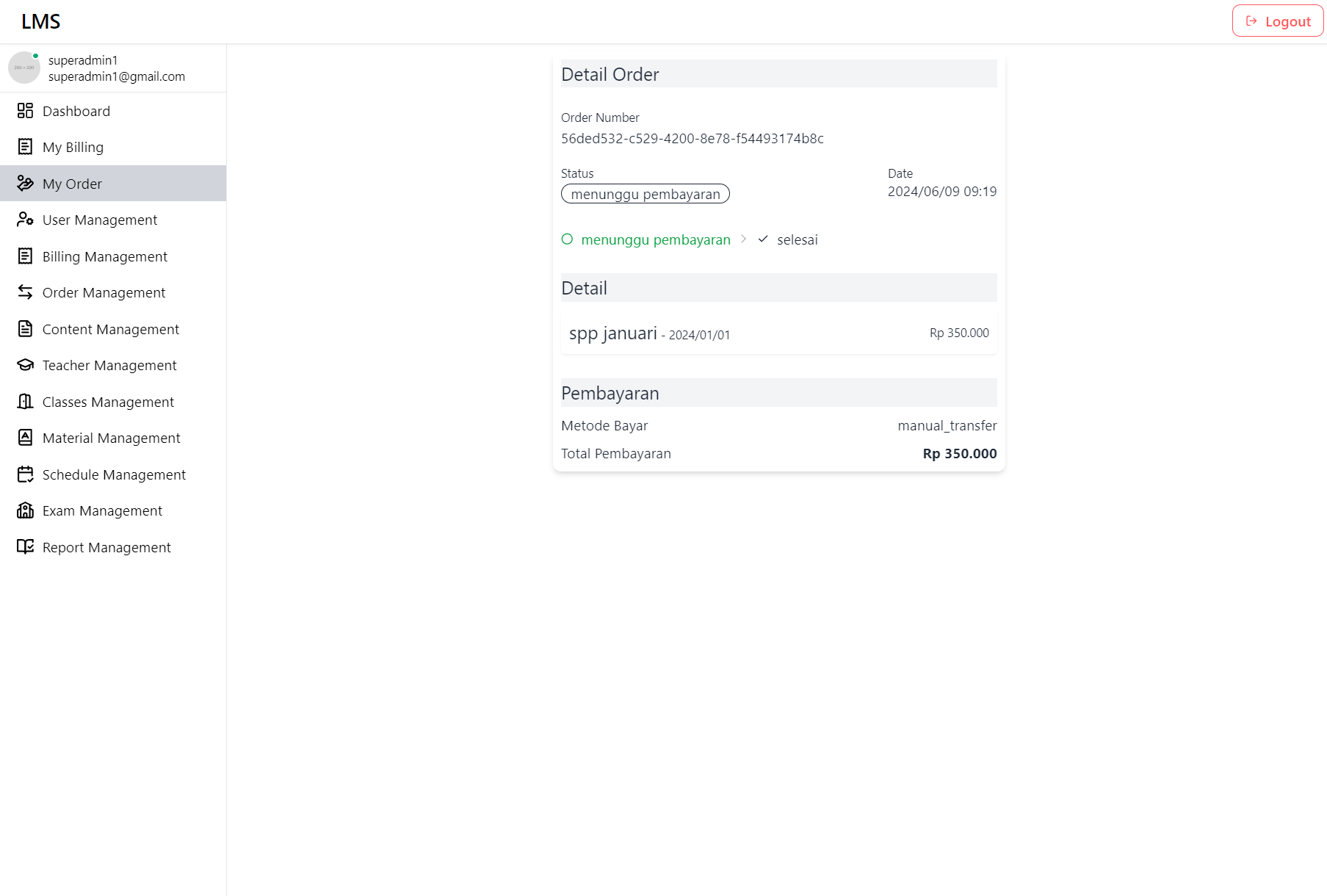This screenshot has height=896, width=1327.
Task: Click the selesai step label
Action: [x=798, y=239]
